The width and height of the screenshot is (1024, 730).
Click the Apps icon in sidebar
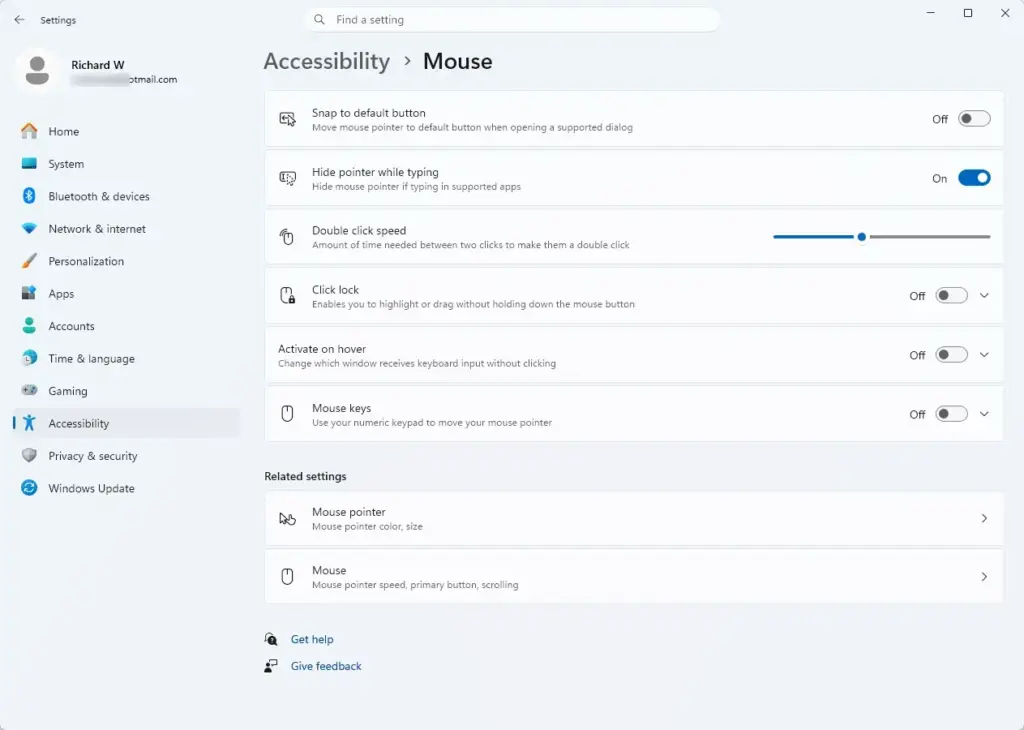(29, 293)
